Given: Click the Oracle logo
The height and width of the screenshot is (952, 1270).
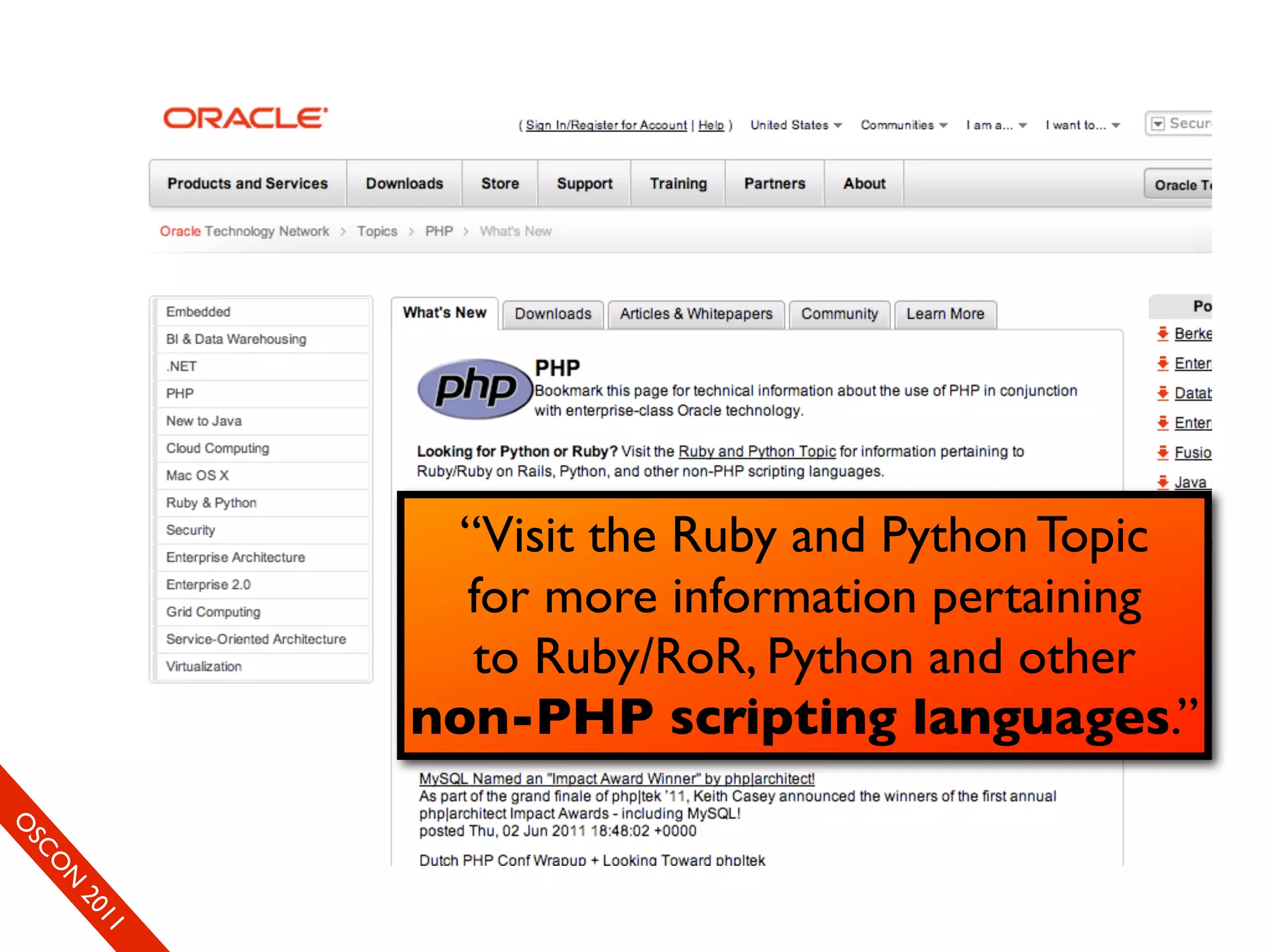Looking at the screenshot, I should click(x=245, y=118).
